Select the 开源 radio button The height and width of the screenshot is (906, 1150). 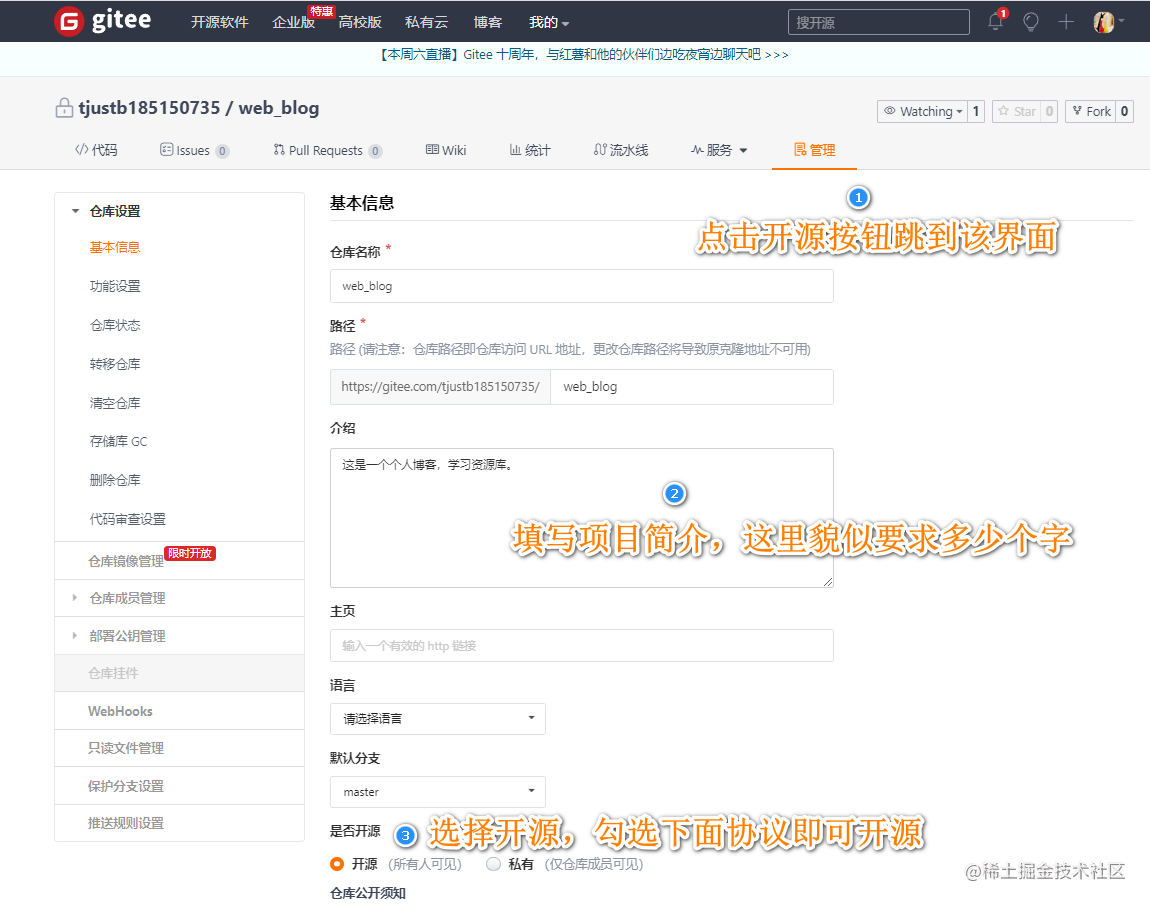337,864
